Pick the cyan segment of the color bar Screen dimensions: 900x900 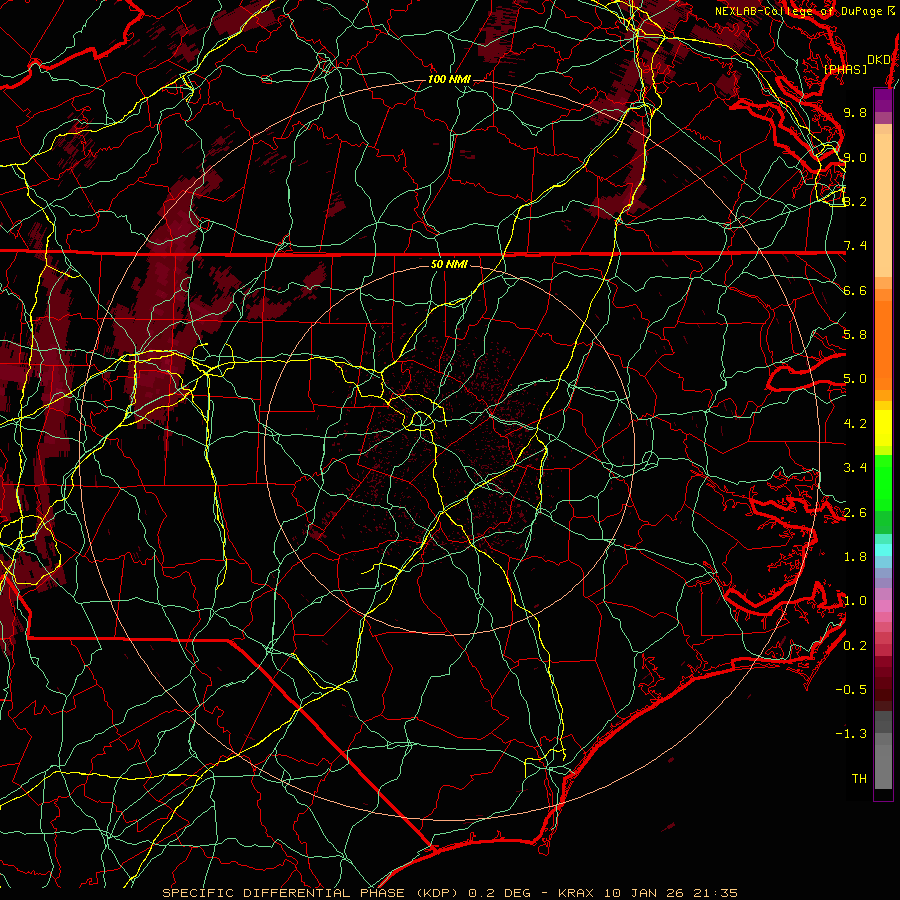pos(883,550)
